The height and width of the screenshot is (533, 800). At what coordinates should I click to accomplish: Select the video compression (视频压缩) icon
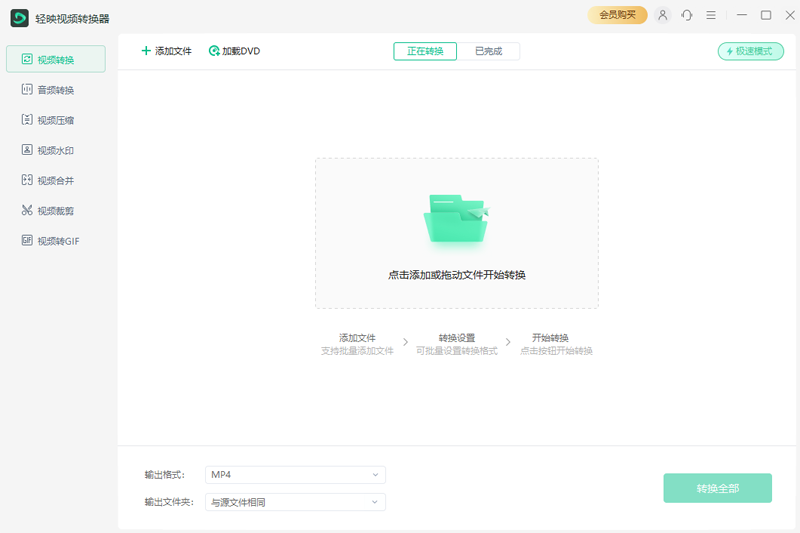27,120
